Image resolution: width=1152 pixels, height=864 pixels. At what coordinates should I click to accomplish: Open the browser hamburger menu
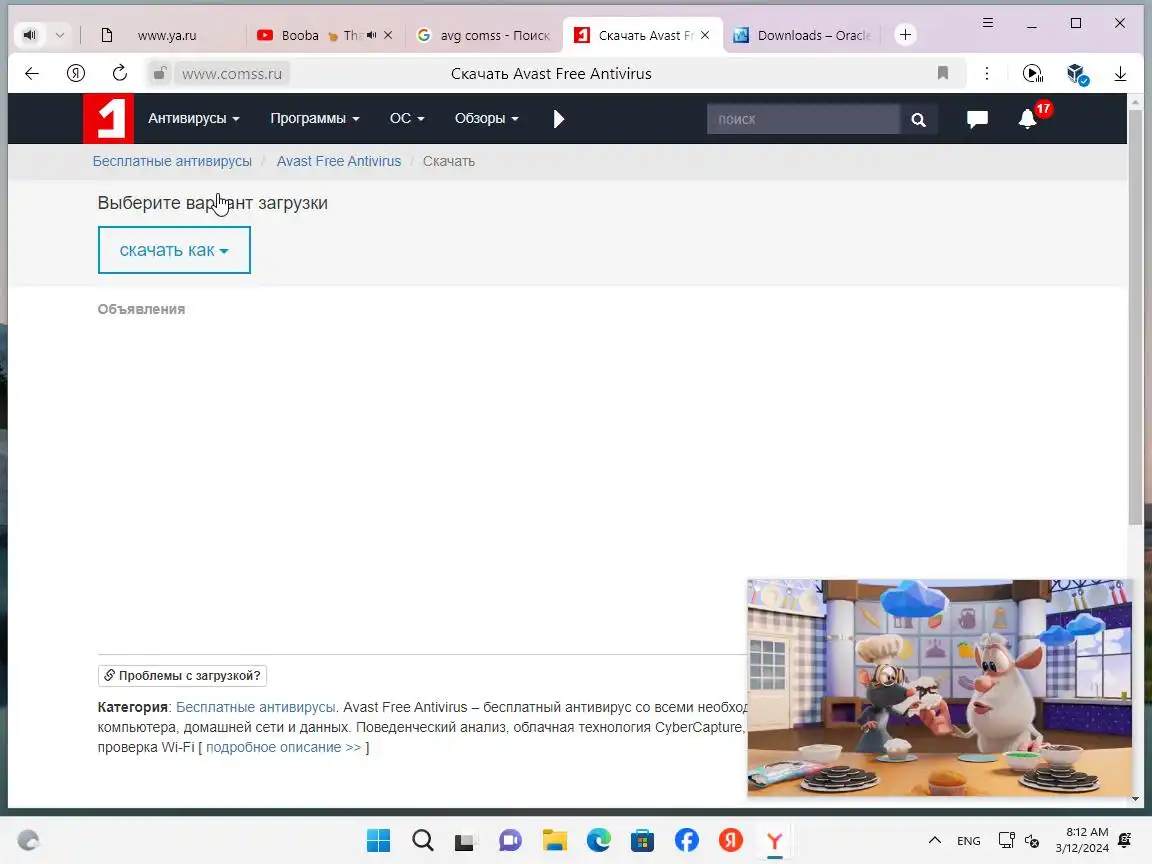[x=988, y=23]
